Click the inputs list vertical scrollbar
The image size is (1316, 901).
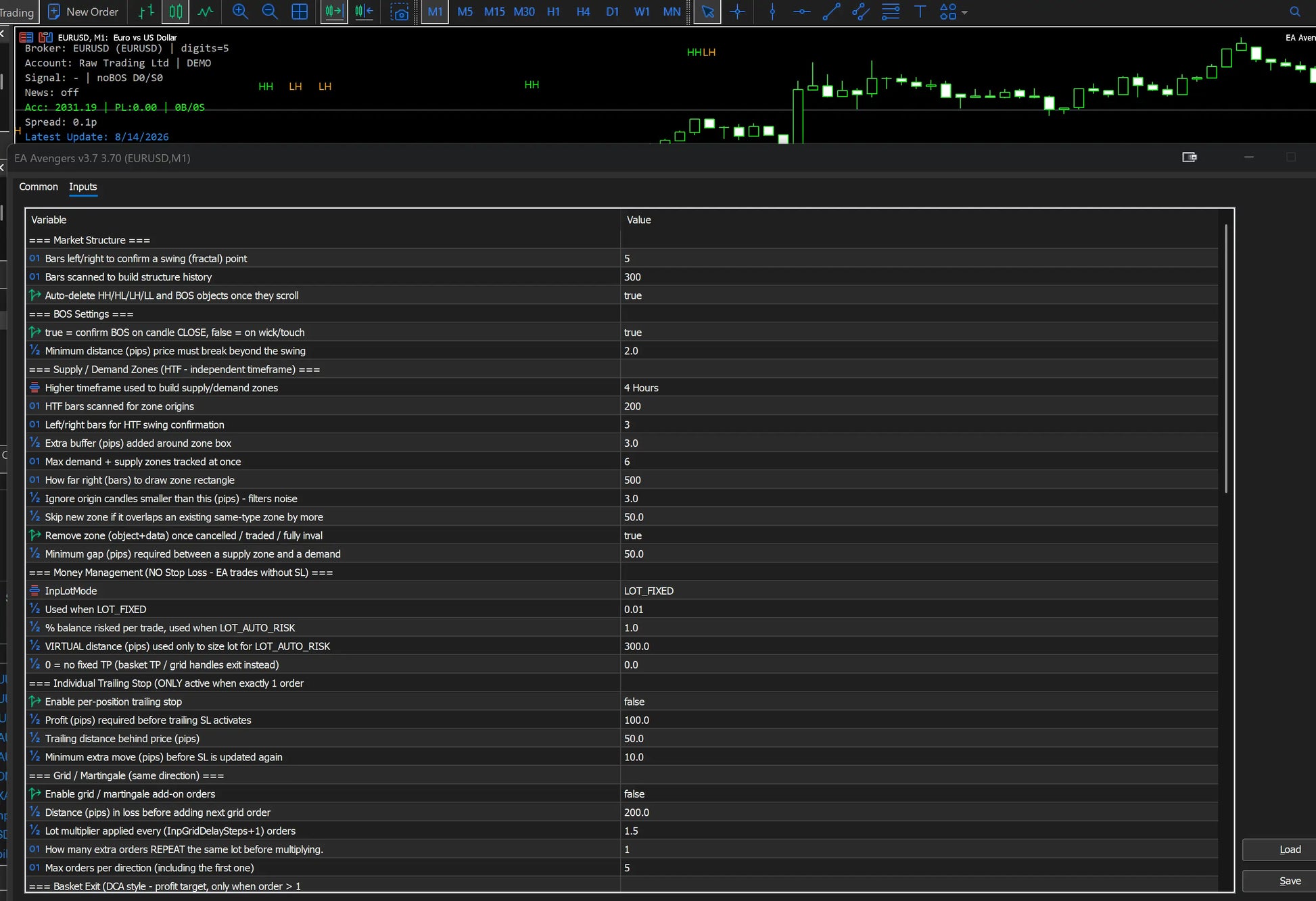1225,359
